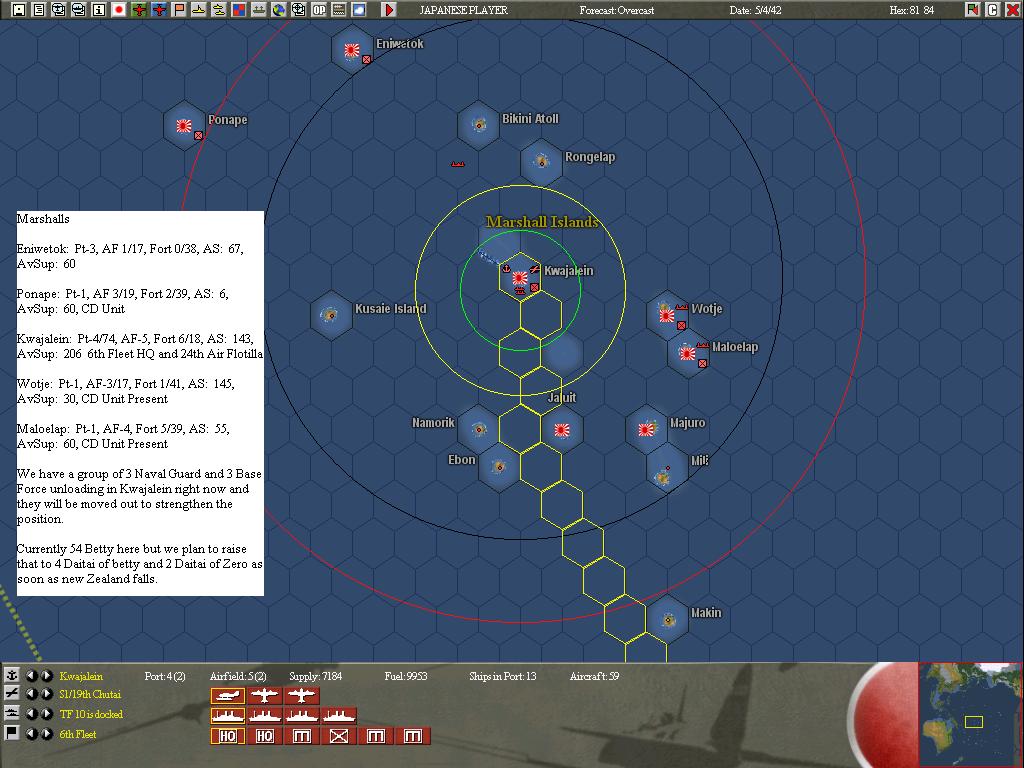Click the OP toolbar button
This screenshot has height=768, width=1024.
click(319, 10)
